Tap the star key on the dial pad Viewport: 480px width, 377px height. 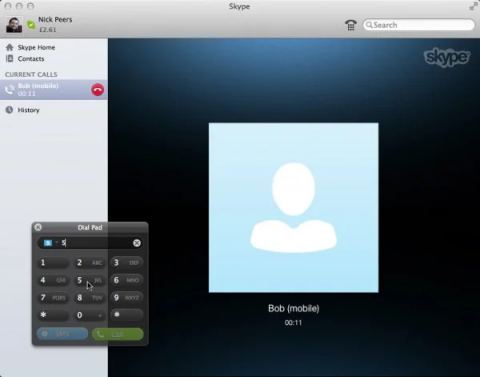53,315
